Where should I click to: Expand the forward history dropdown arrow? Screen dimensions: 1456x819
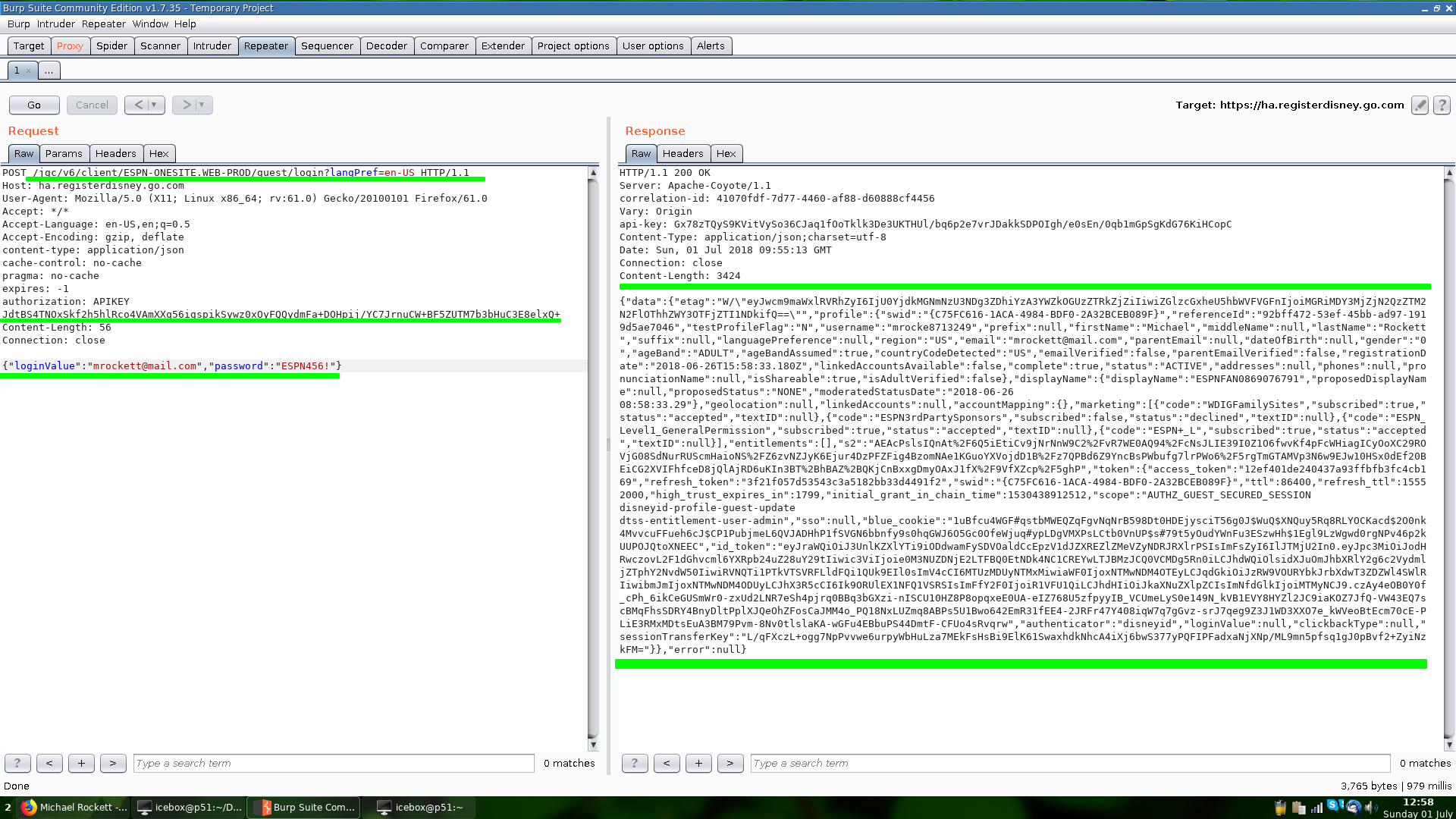point(202,105)
